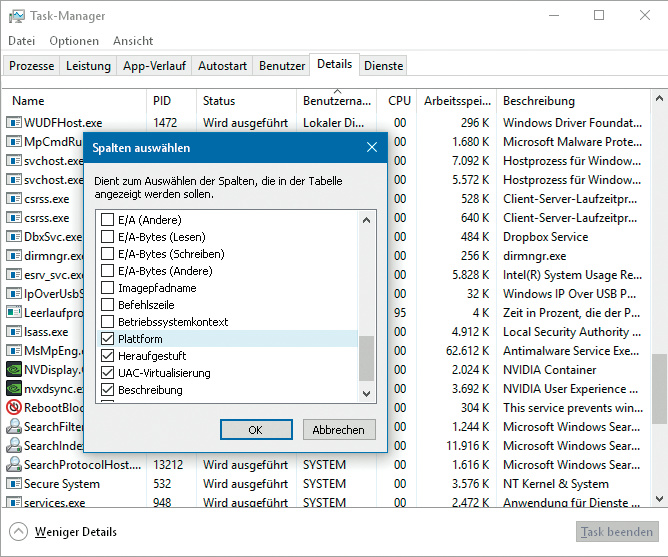Close the Spalten auswählen dialog
668x557 pixels.
click(372, 148)
